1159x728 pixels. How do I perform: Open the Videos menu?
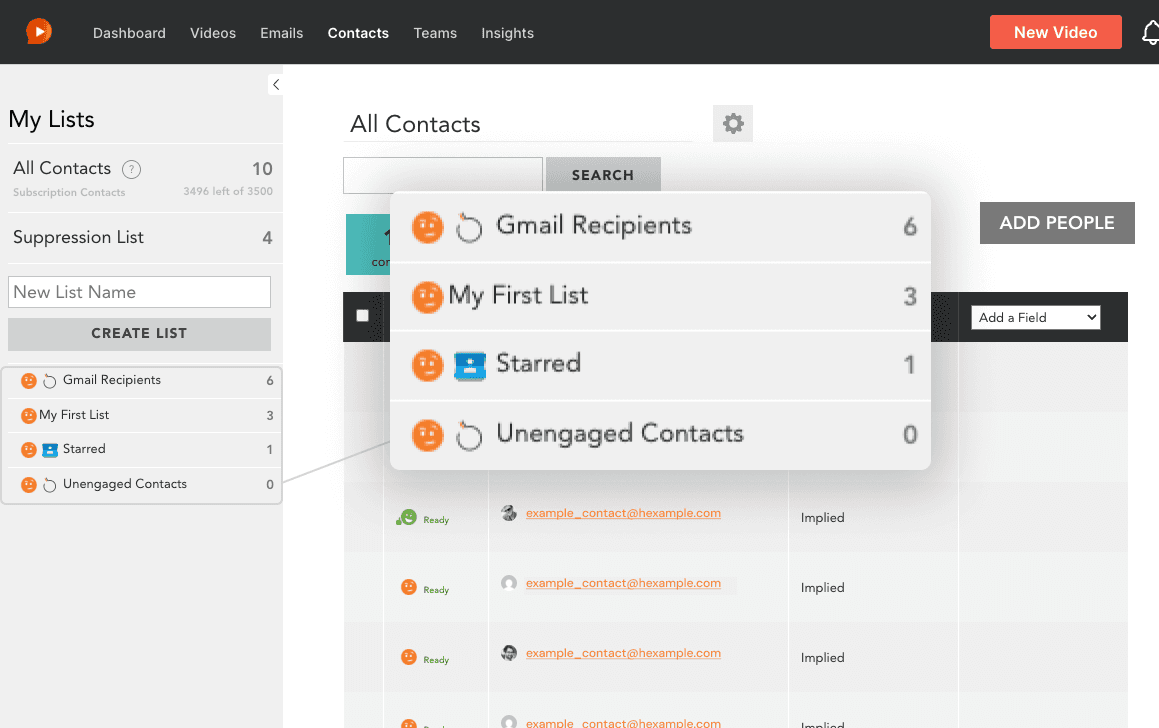pos(213,33)
